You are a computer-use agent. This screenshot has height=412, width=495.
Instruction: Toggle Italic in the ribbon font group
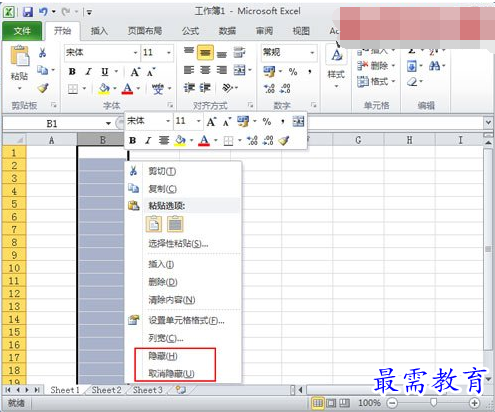(88, 72)
